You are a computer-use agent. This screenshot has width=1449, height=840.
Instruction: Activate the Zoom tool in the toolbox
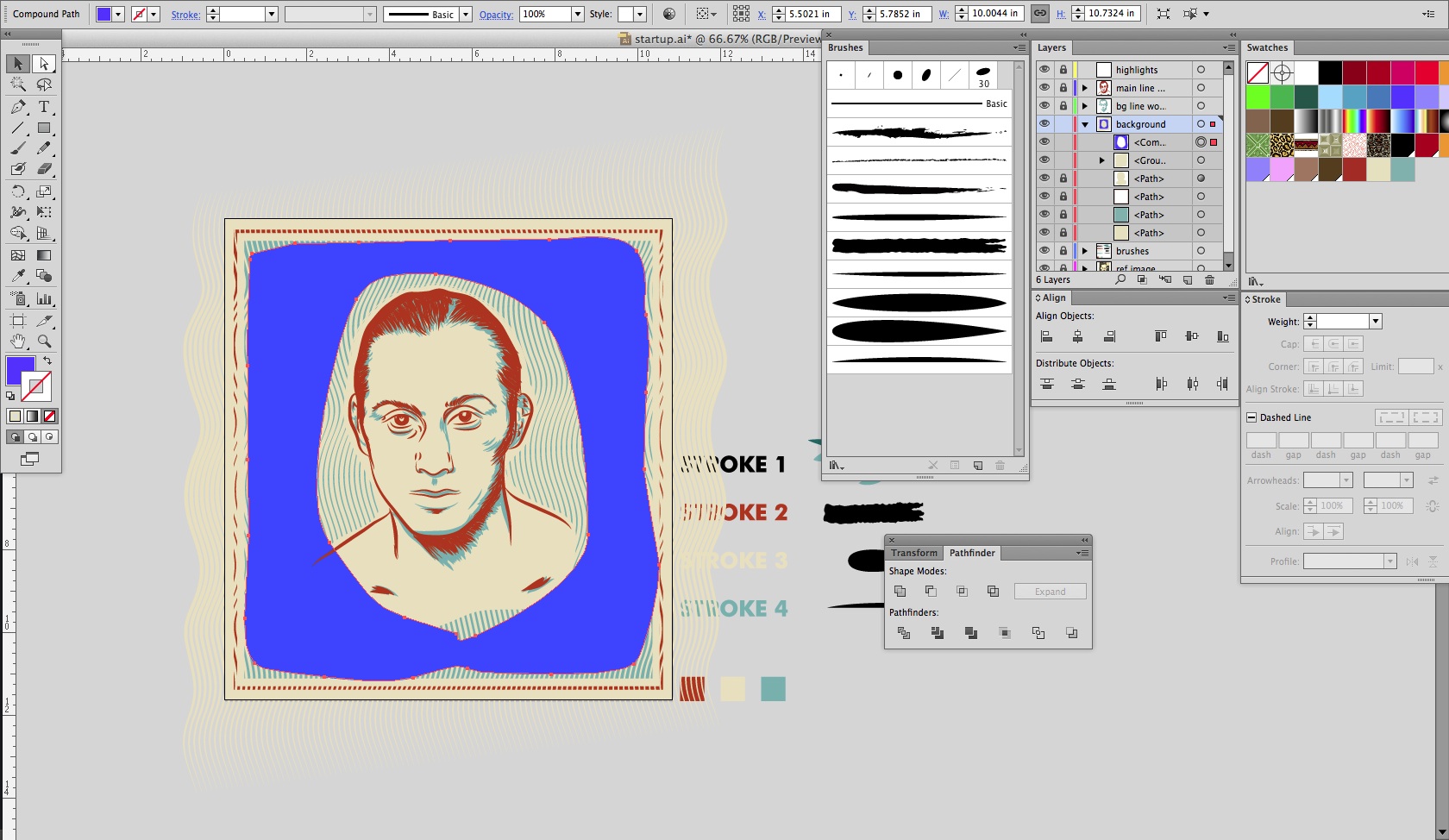(x=44, y=341)
